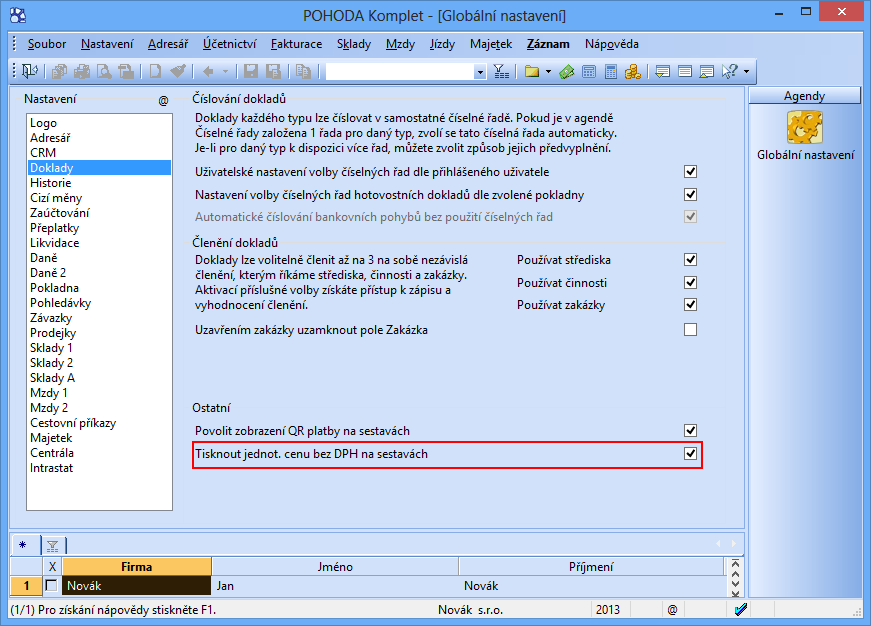
Task: Click the grayed back arrow icon
Action: tap(208, 71)
